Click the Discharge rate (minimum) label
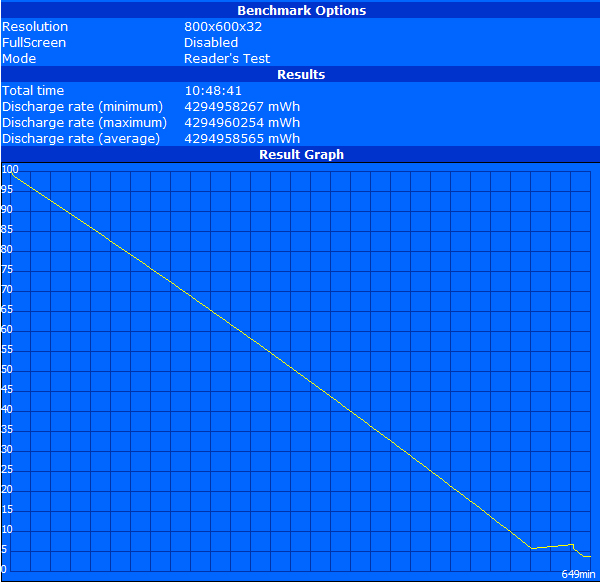The image size is (600, 582). click(x=82, y=107)
